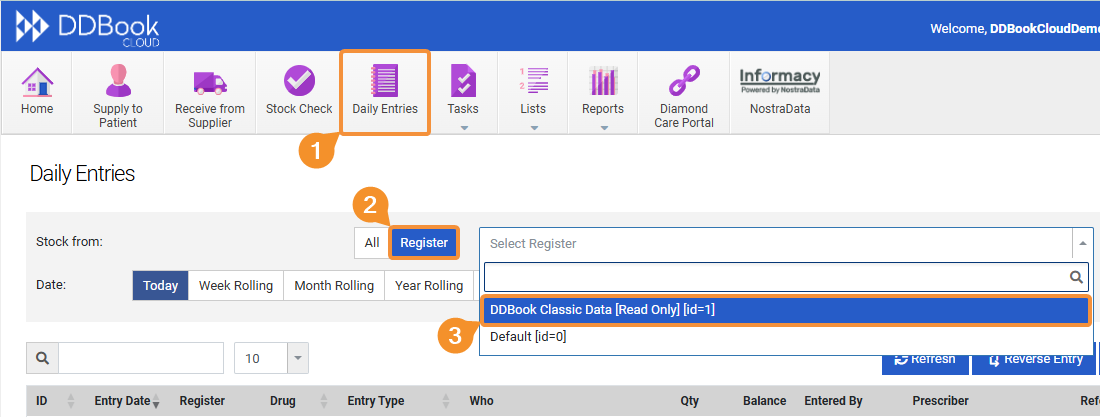Click the Refresh button
This screenshot has width=1100, height=417.
click(925, 359)
